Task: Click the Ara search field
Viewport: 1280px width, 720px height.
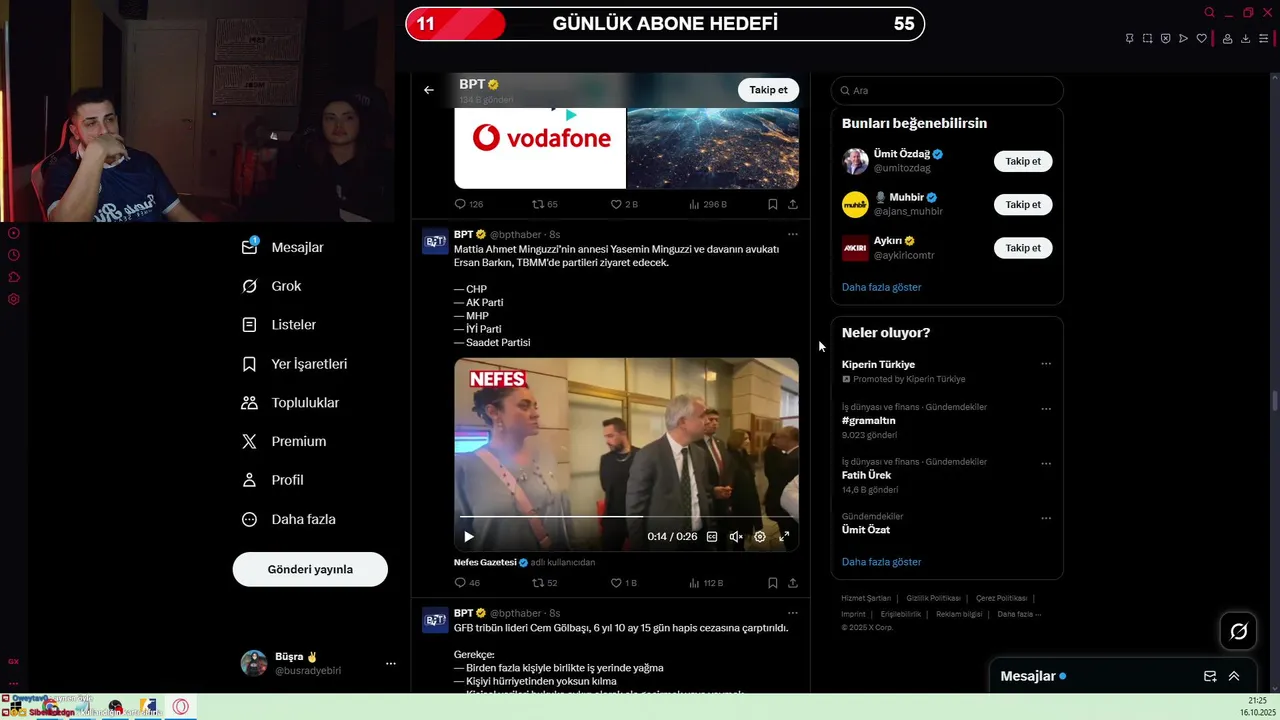Action: click(x=947, y=91)
